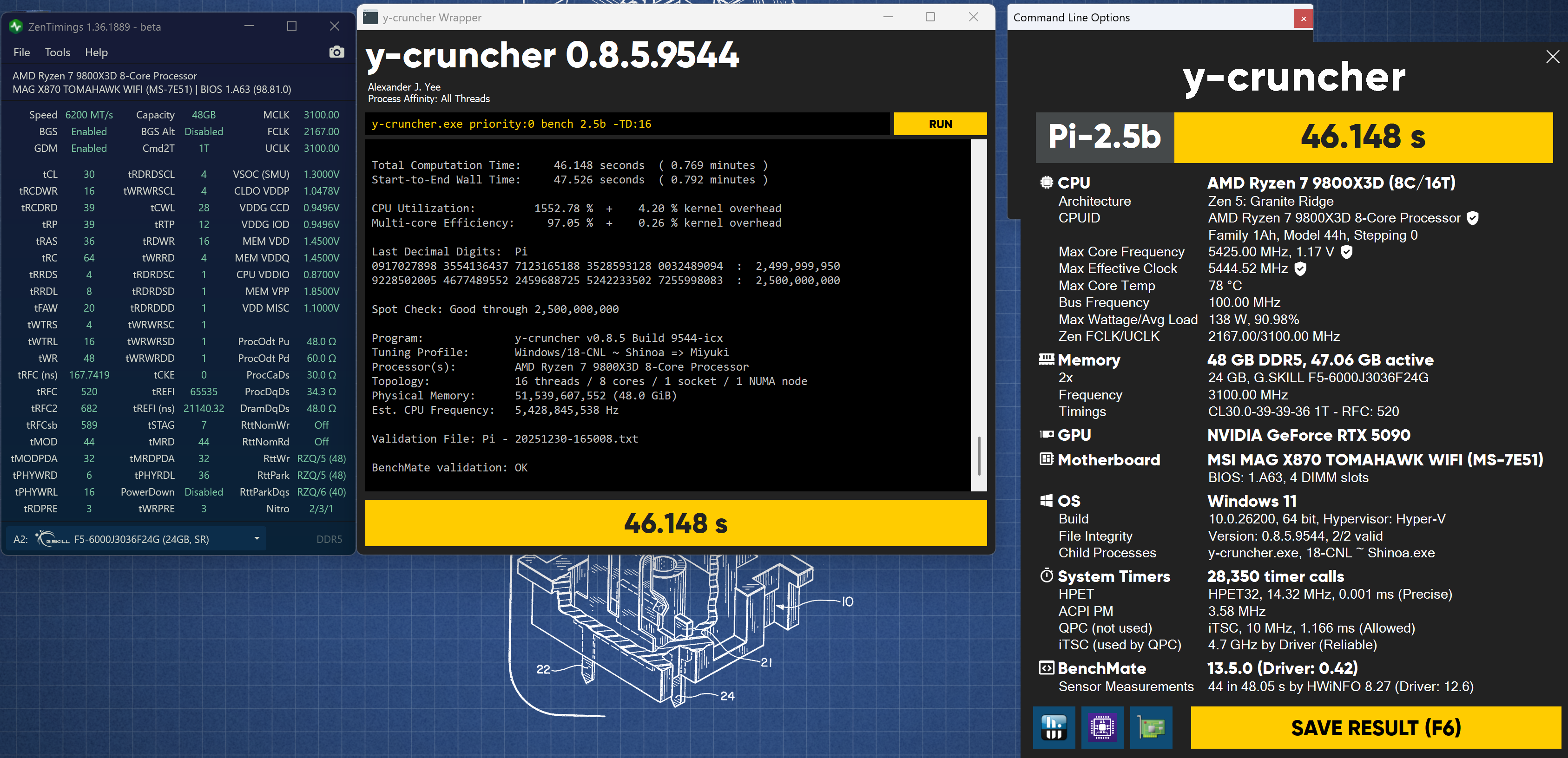Click the 'Total Computation Time' line in console
The image size is (1568, 758).
coord(570,165)
